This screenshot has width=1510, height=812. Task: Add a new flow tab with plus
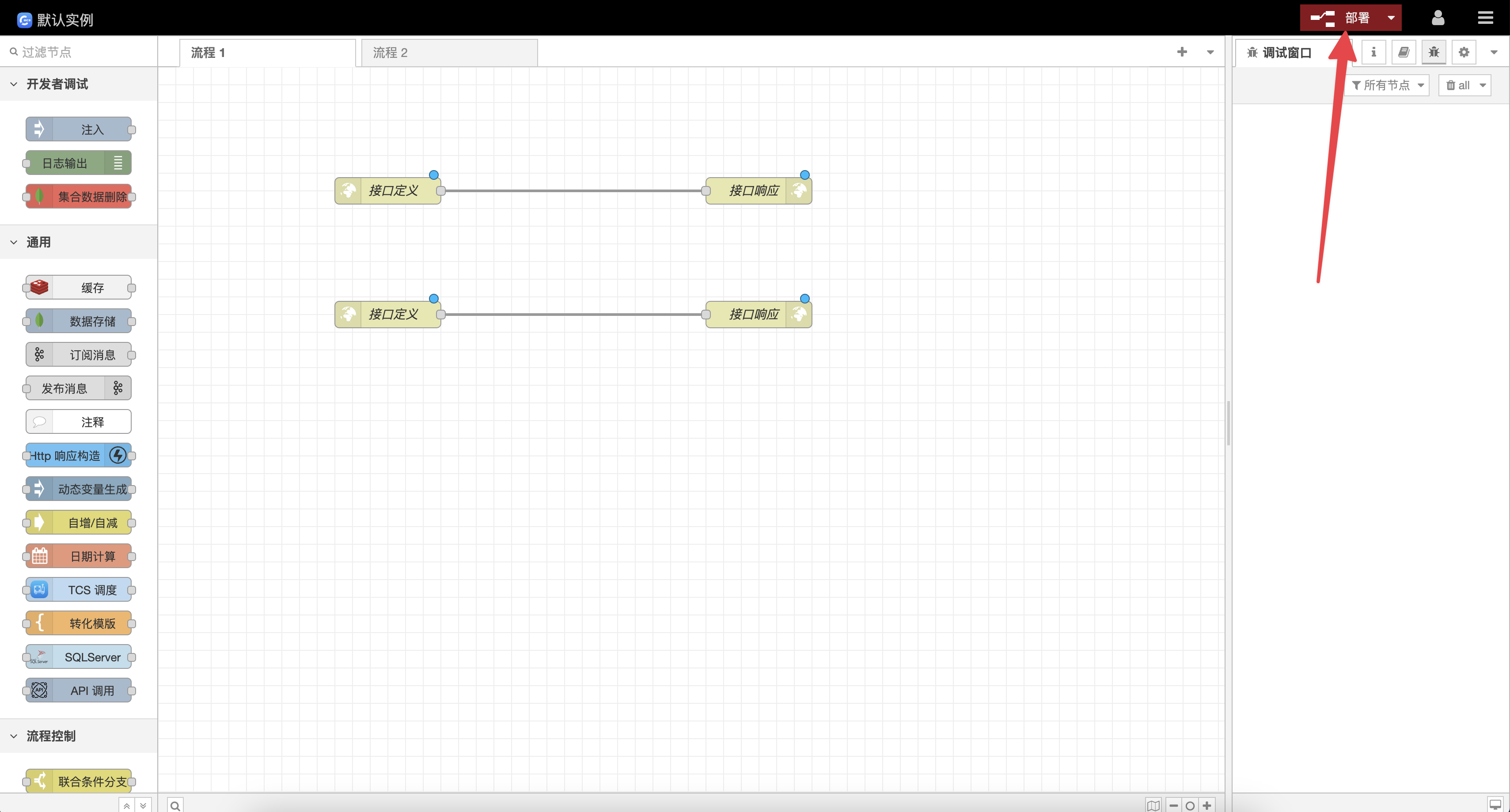pyautogui.click(x=1182, y=52)
